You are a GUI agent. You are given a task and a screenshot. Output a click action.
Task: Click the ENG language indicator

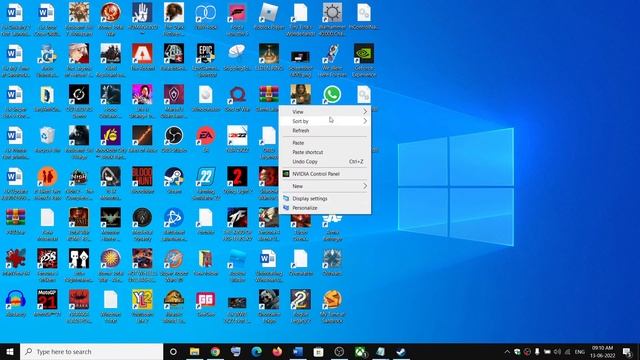tap(580, 351)
